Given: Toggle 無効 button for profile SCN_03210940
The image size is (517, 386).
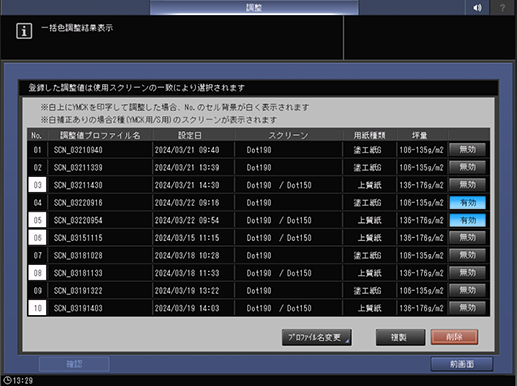Looking at the screenshot, I should 467,150.
